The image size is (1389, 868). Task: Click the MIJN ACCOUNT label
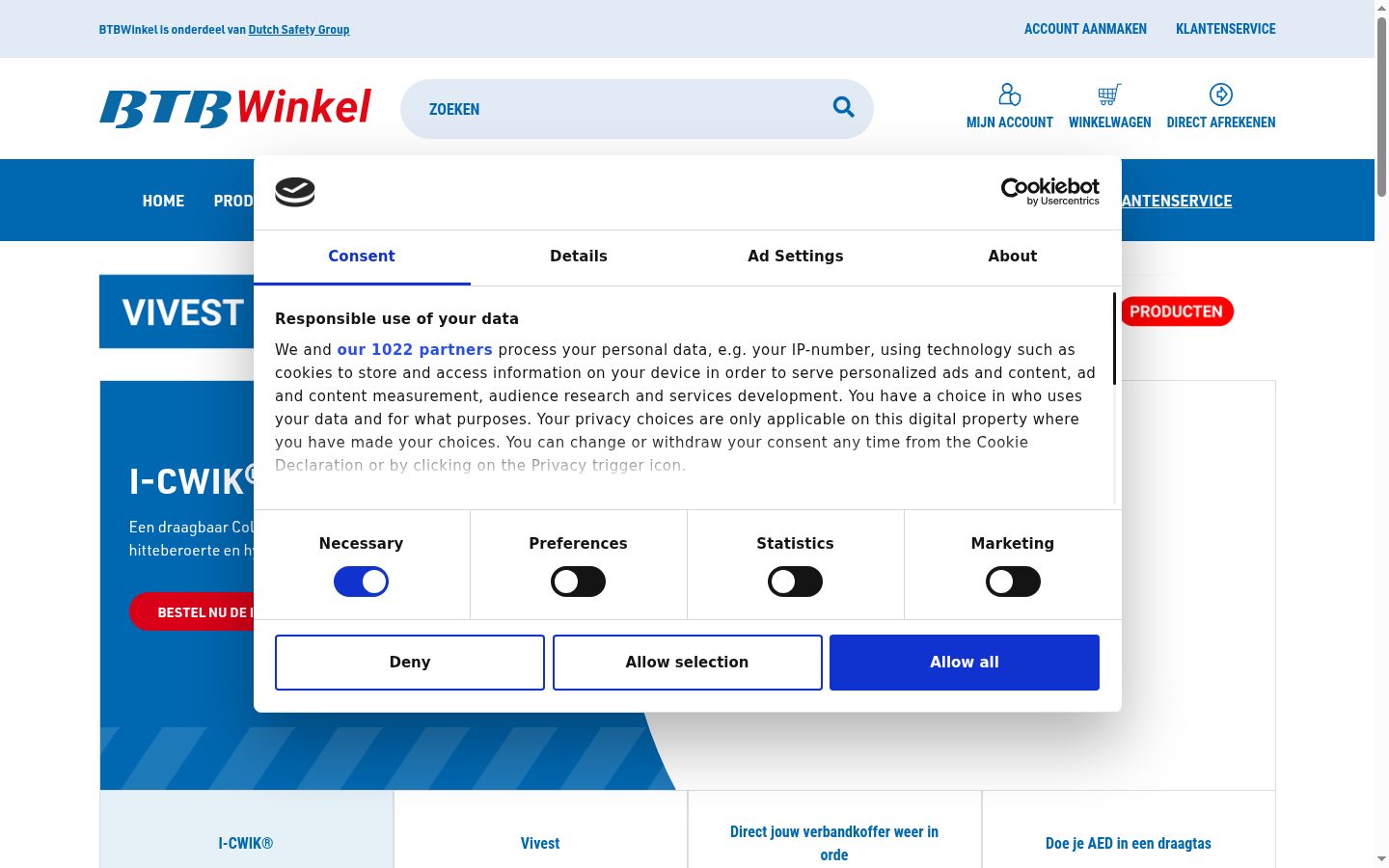point(1010,122)
